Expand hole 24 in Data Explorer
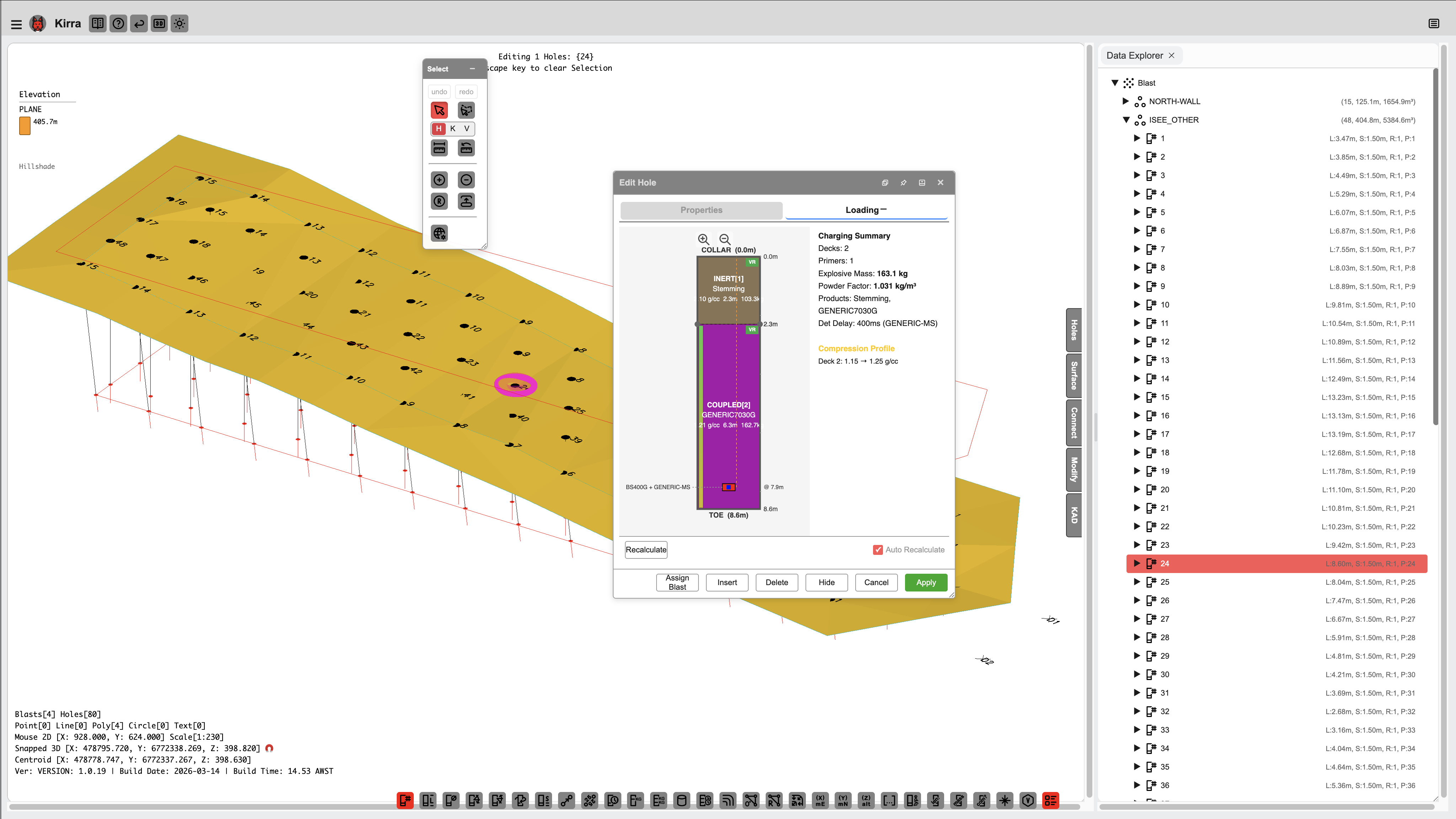Image resolution: width=1456 pixels, height=819 pixels. tap(1137, 563)
